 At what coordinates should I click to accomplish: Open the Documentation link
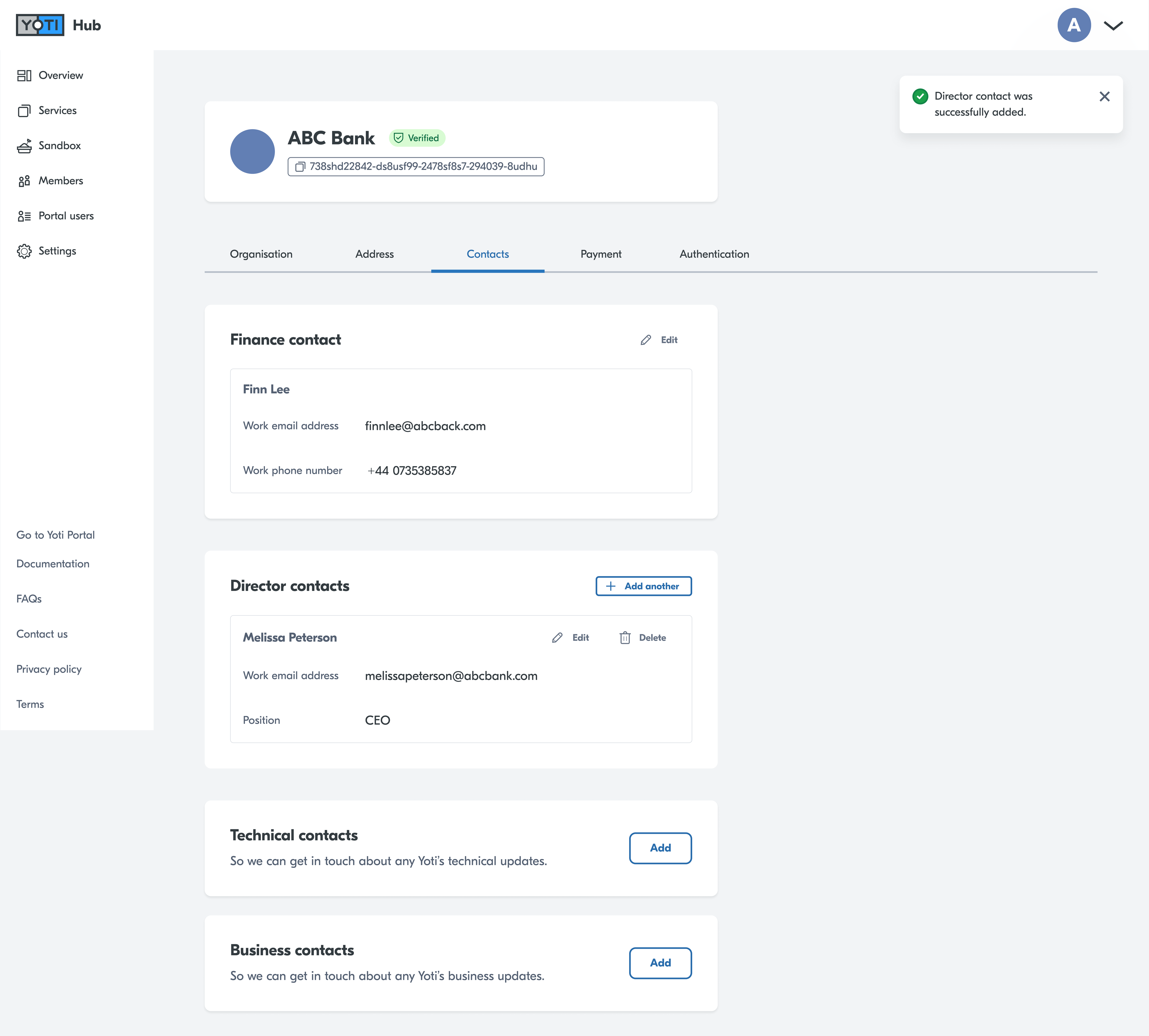(x=52, y=563)
